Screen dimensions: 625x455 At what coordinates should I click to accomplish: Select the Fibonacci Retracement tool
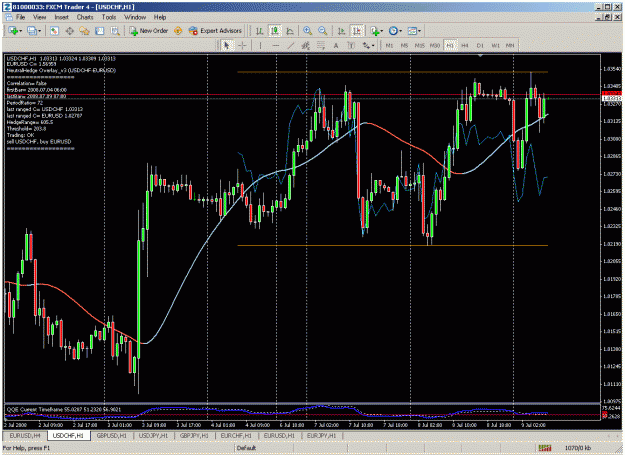(321, 45)
